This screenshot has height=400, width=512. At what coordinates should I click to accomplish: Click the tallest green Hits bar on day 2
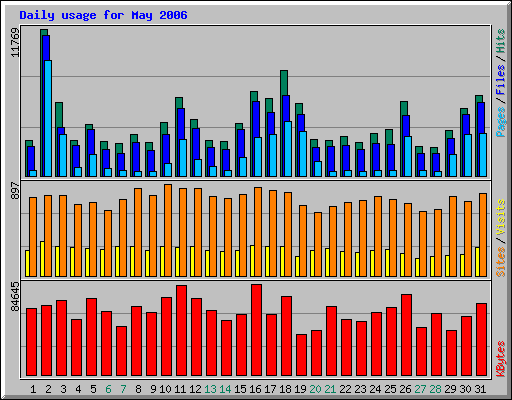click(42, 103)
